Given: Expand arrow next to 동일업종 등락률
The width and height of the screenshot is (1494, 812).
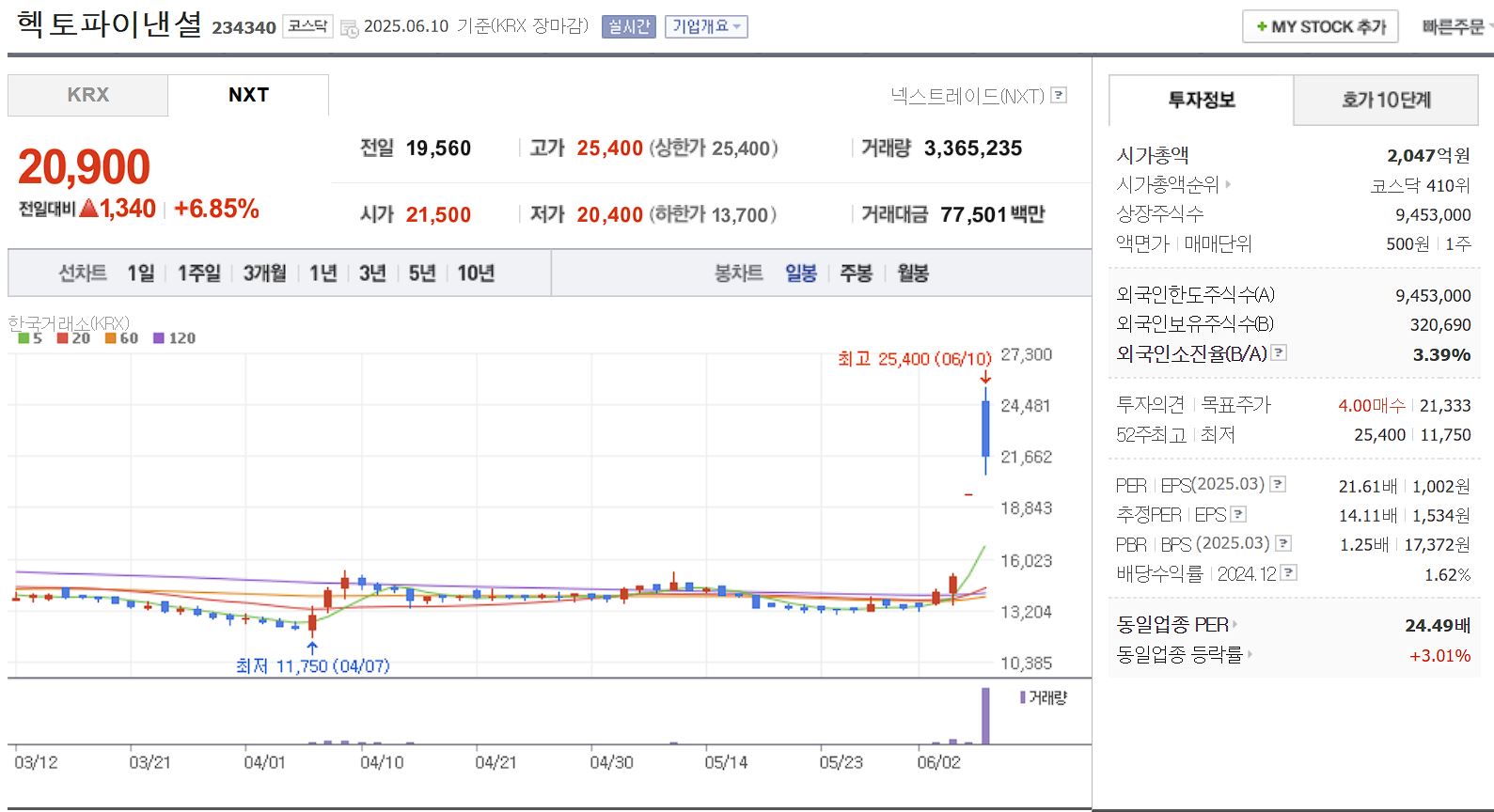Looking at the screenshot, I should coord(1250,654).
